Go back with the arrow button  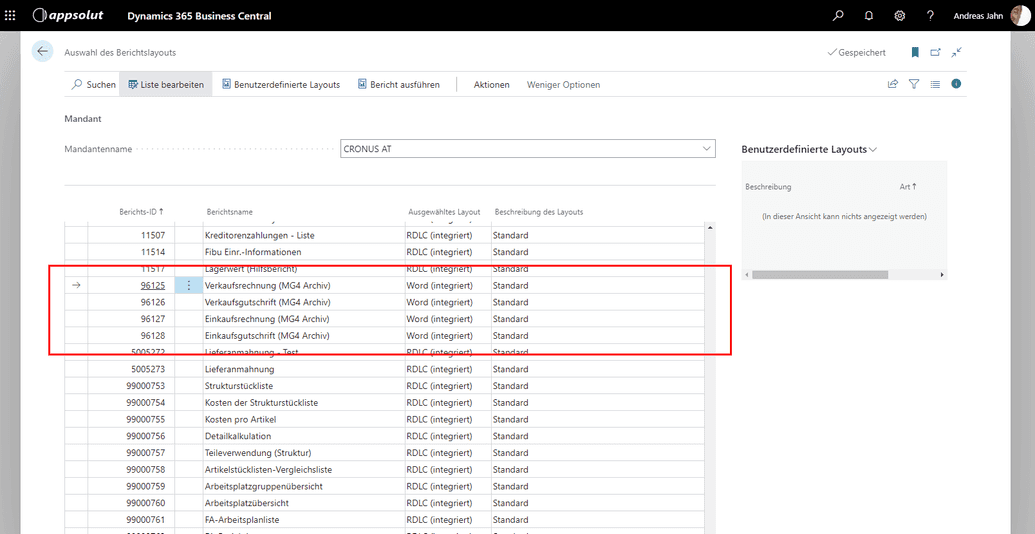[42, 52]
